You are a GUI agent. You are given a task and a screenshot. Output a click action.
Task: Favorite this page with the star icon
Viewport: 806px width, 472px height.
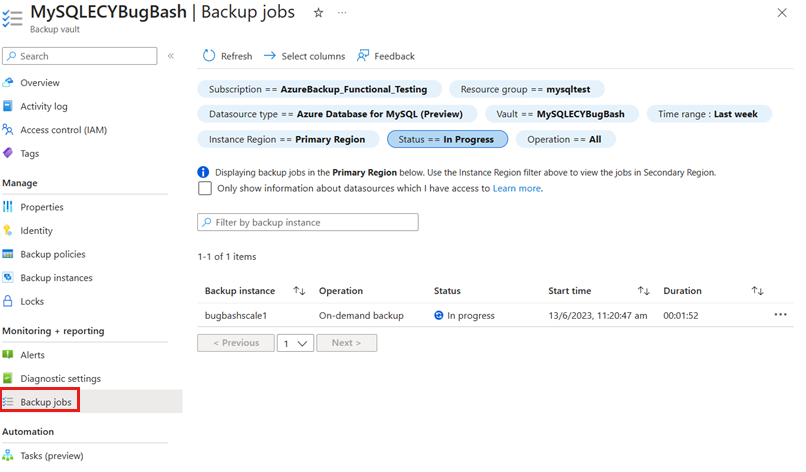click(x=318, y=13)
